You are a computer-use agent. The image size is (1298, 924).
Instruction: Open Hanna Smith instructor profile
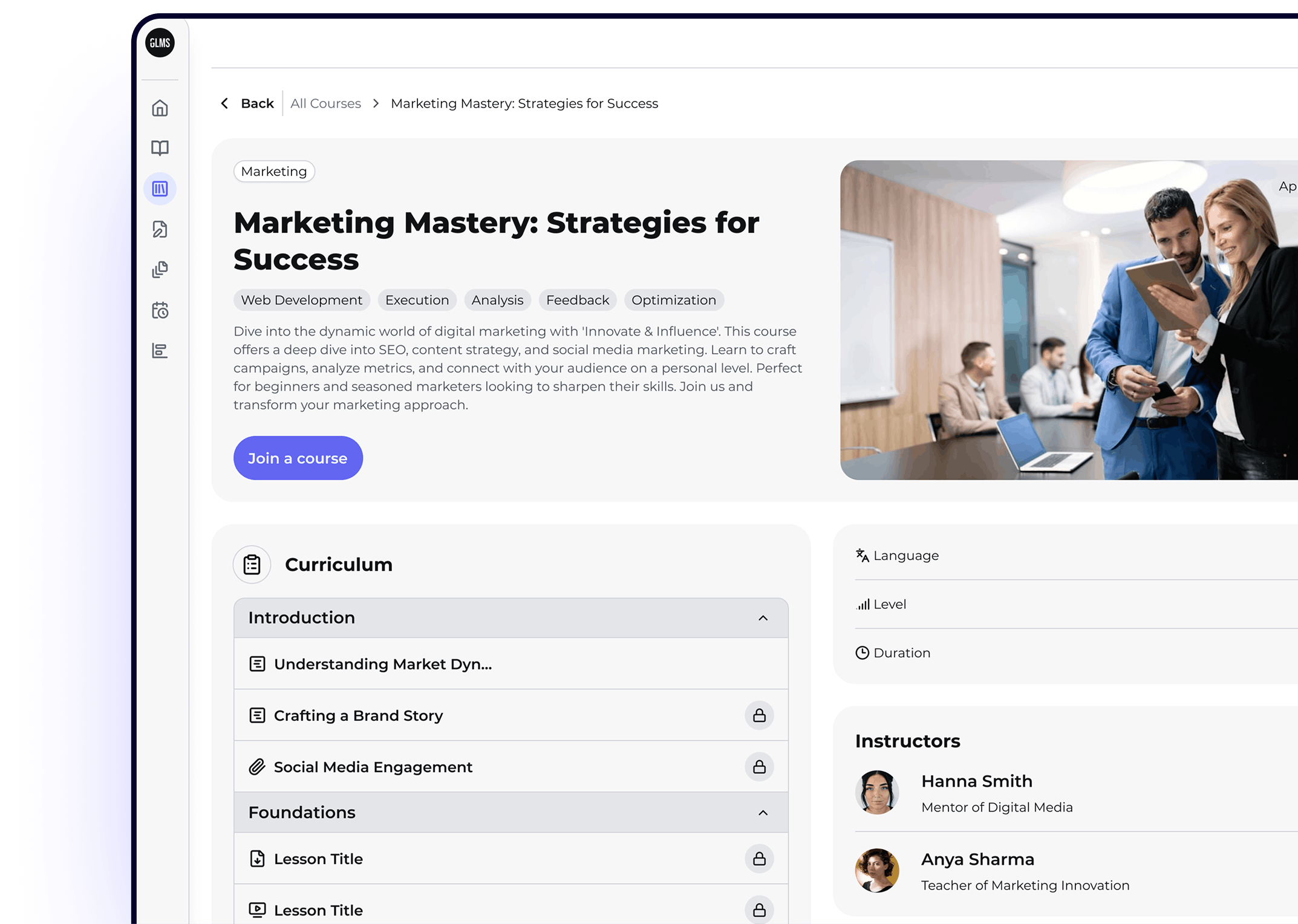(x=976, y=781)
